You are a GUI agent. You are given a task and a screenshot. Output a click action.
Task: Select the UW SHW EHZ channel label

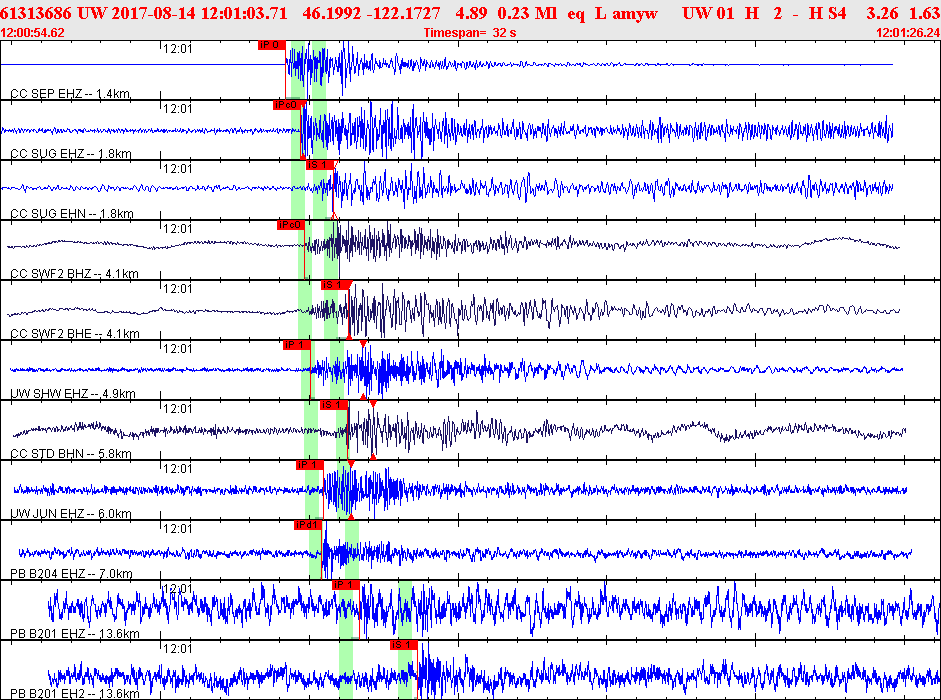pos(73,394)
